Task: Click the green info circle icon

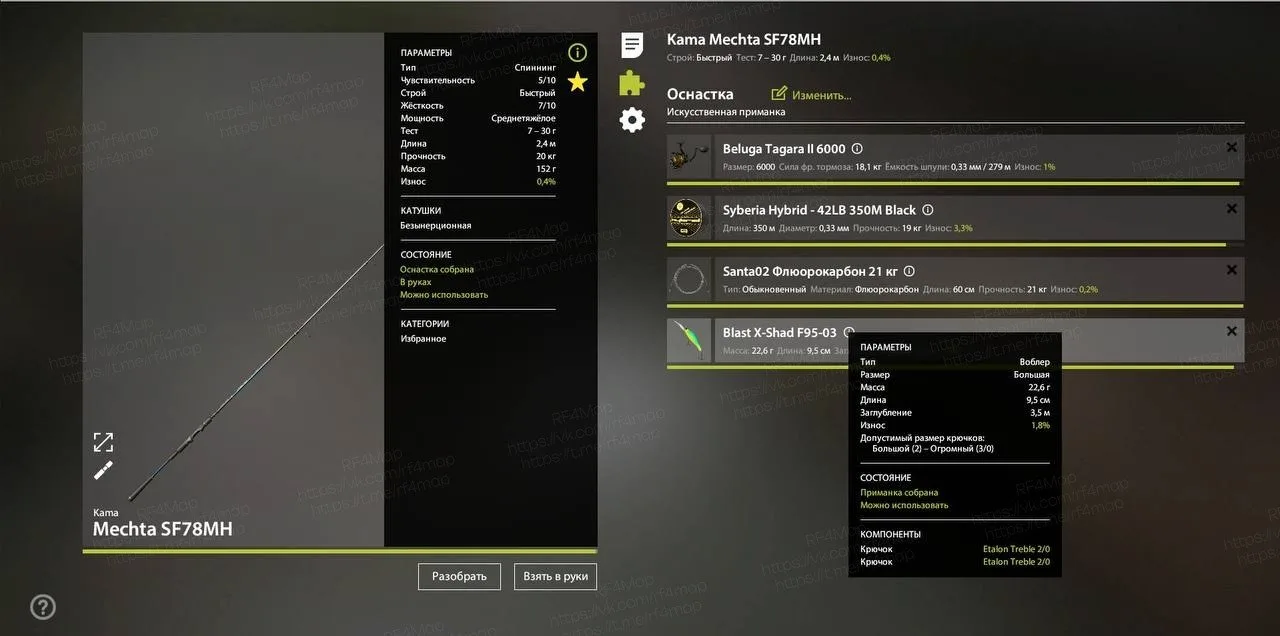Action: tap(577, 52)
